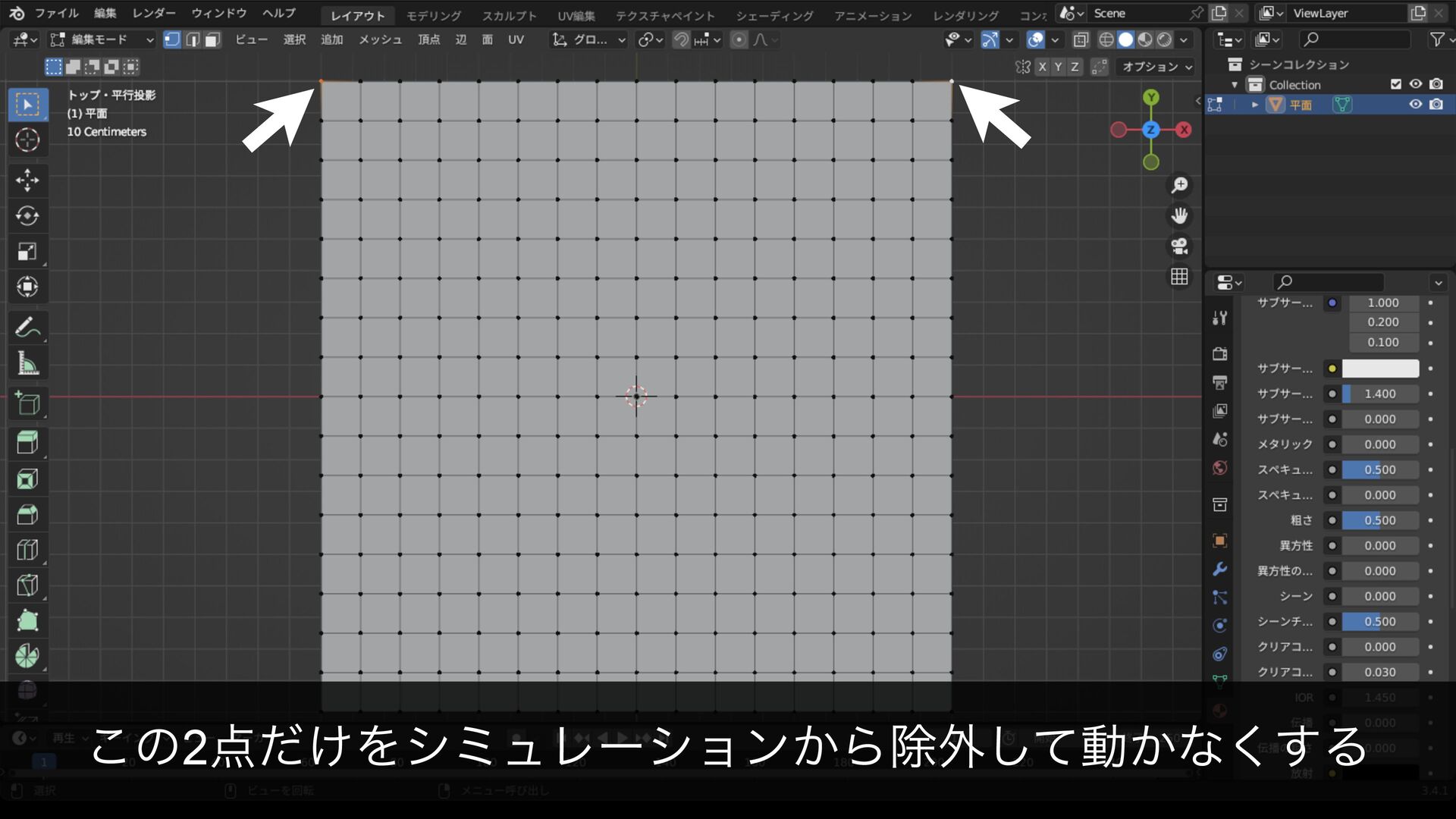The image size is (1456, 819).
Task: Enable vertex select mode
Action: coord(173,39)
